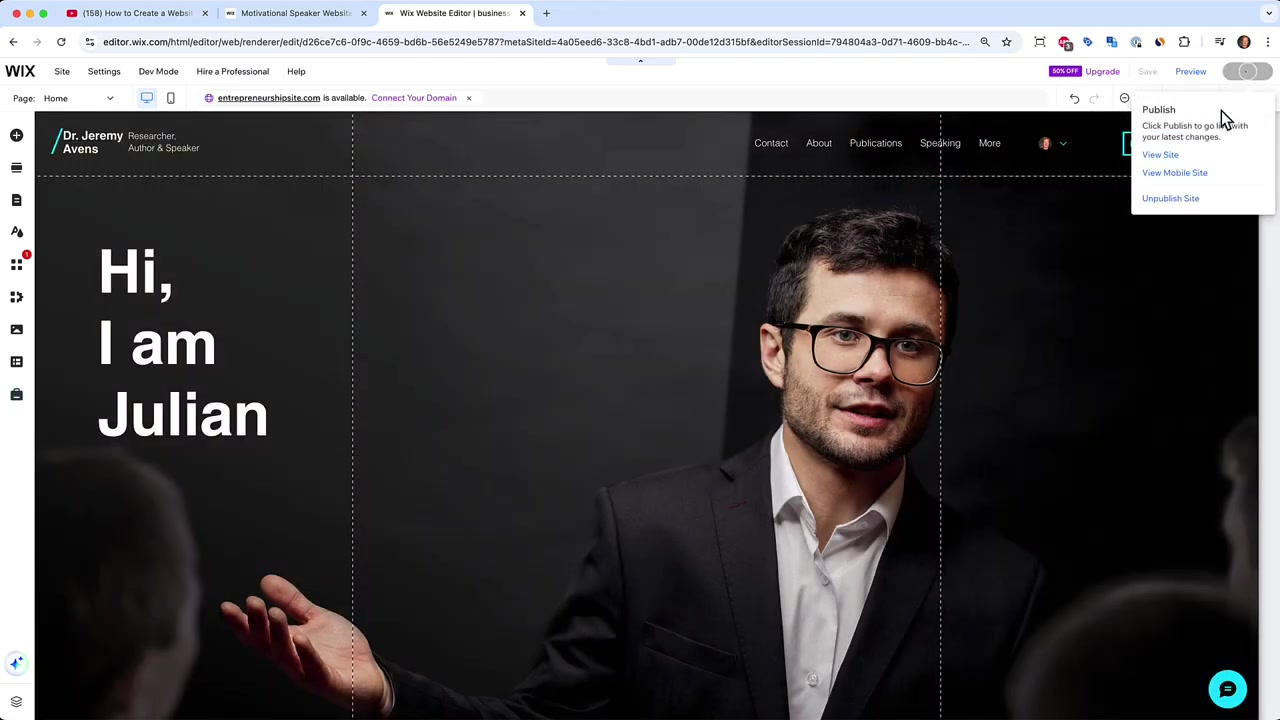Open the Media sidebar icon

[16, 329]
